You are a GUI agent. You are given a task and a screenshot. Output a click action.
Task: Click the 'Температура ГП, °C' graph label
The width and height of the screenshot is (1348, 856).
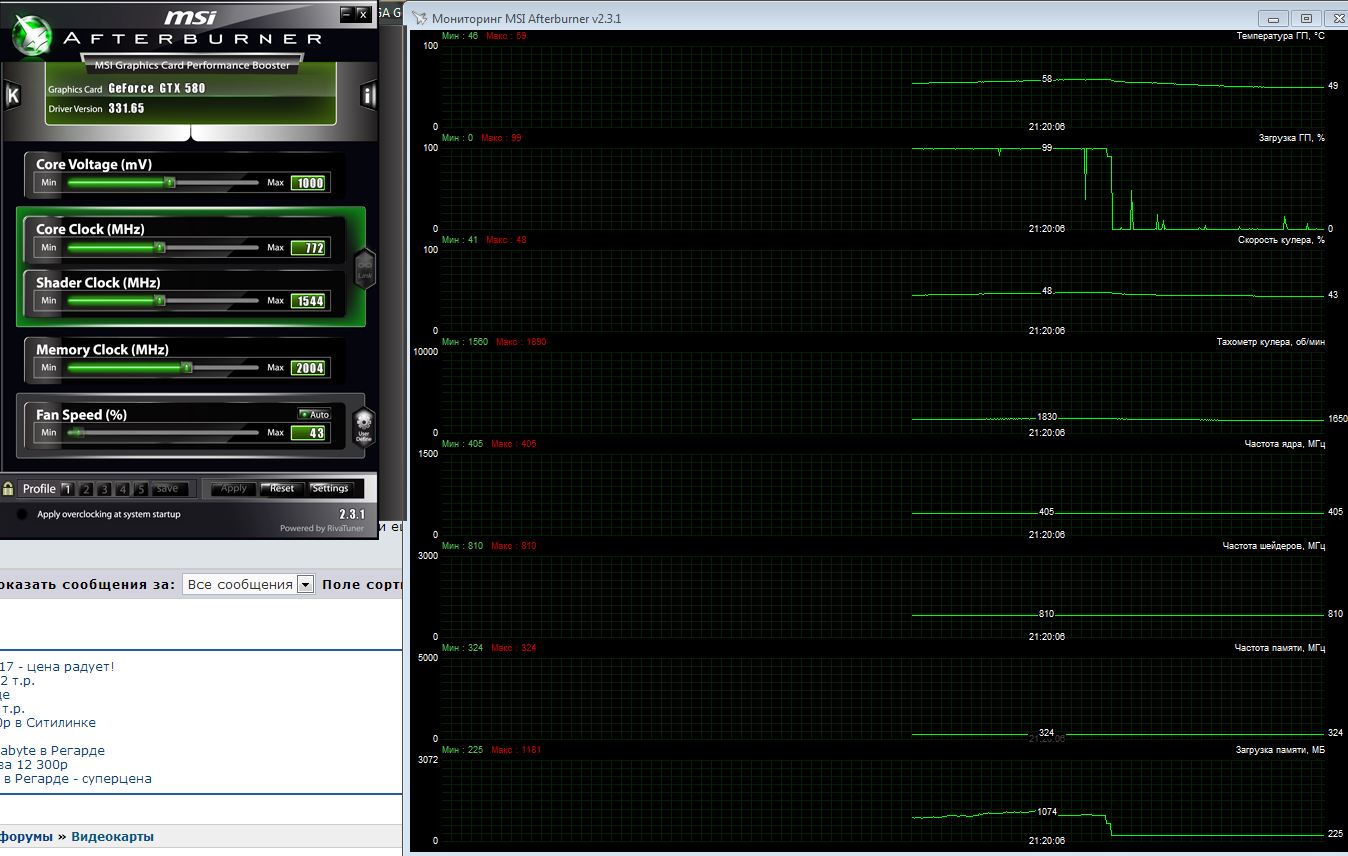(x=1280, y=36)
